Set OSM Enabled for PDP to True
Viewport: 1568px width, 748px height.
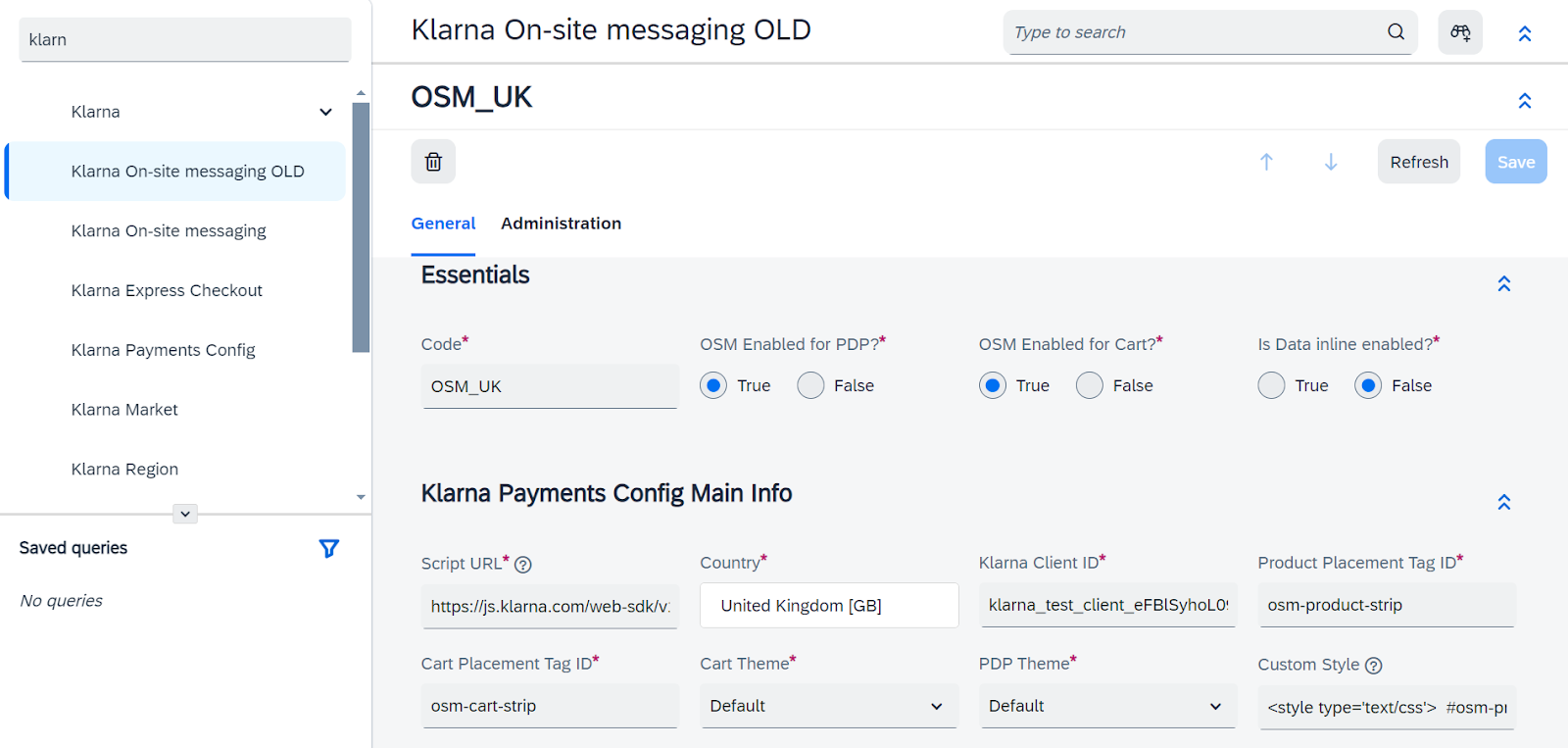713,386
